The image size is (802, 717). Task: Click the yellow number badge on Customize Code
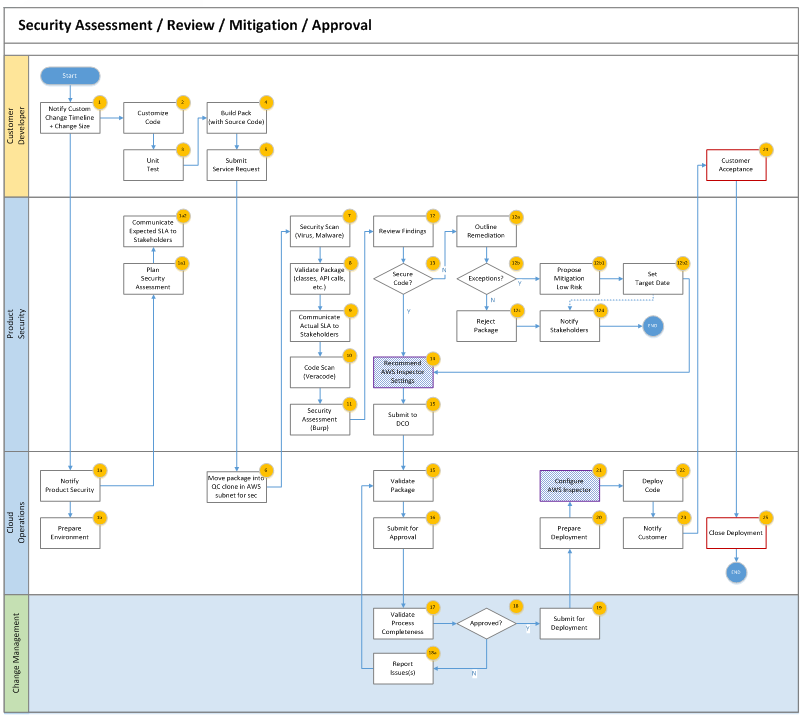182,102
